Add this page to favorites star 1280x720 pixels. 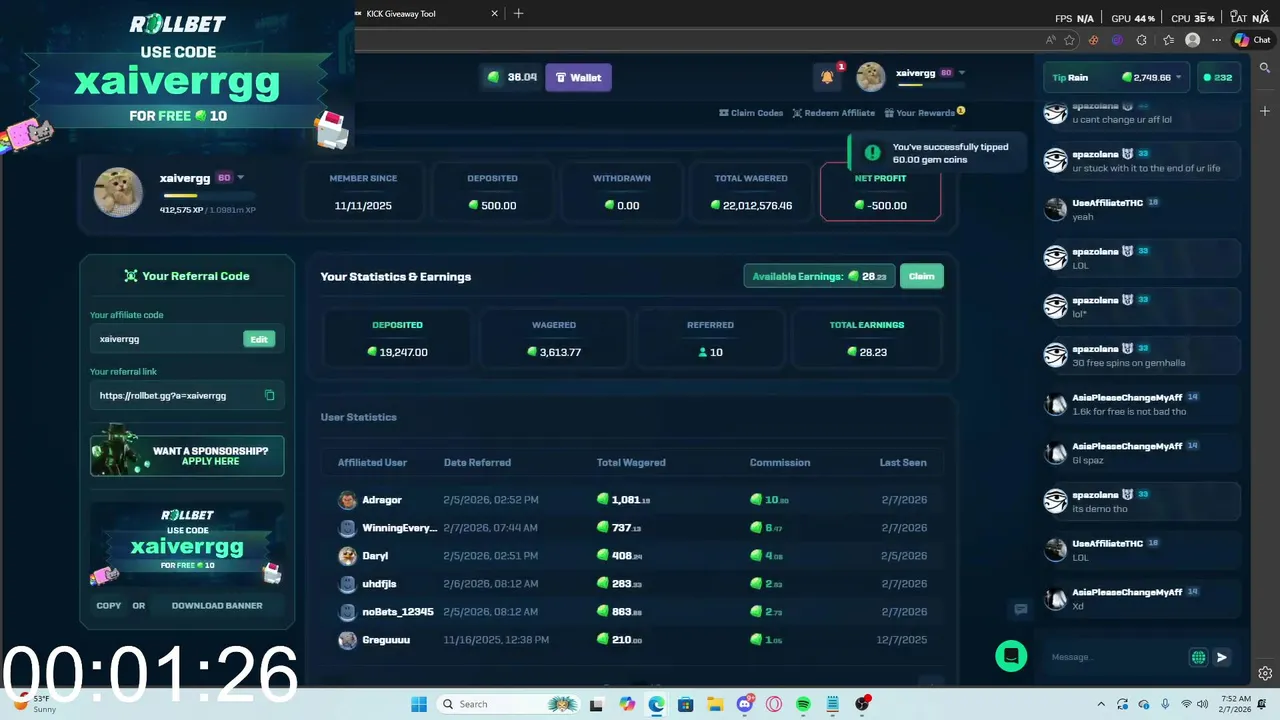pos(1069,40)
